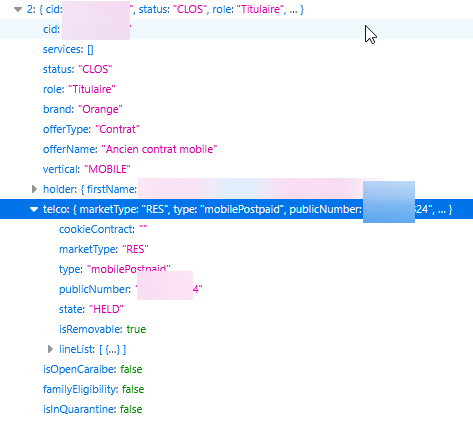Select the isInQuarantine false row

[x=236, y=409]
